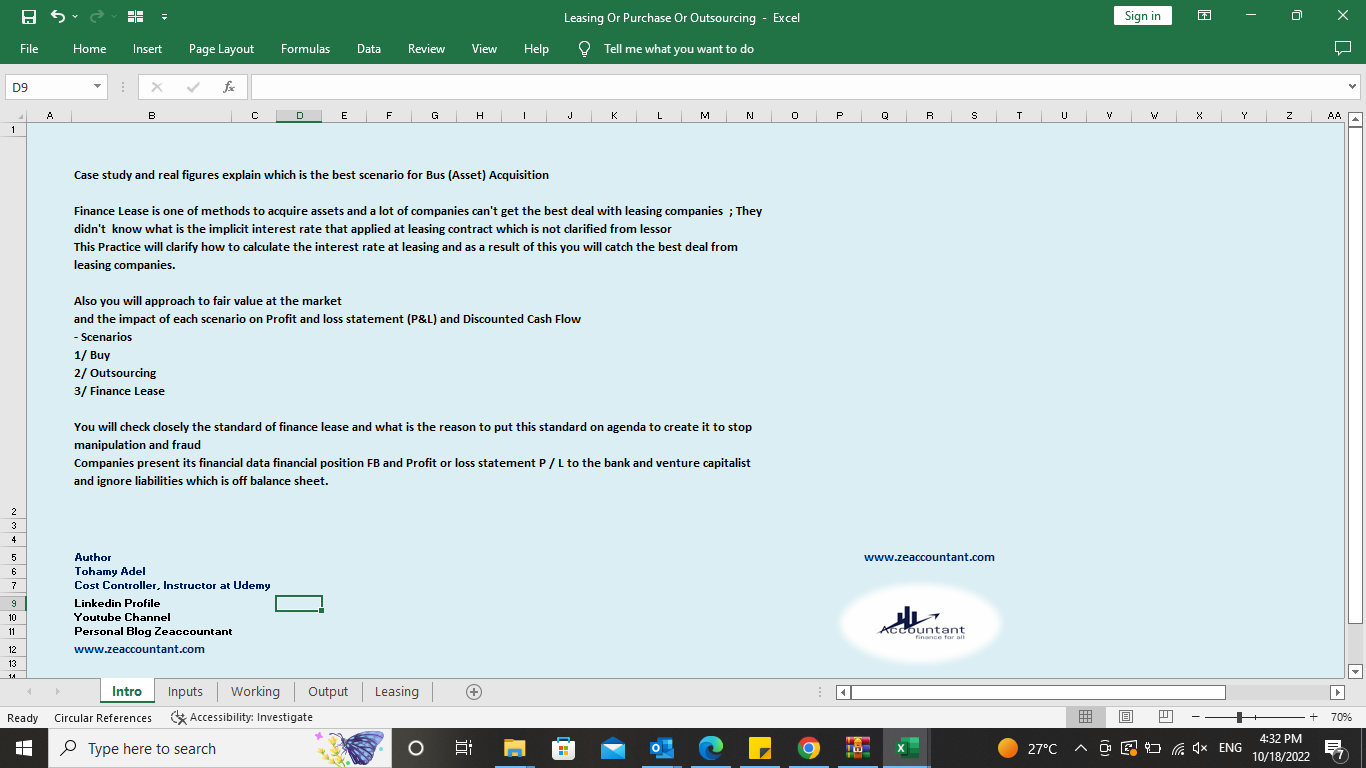This screenshot has width=1366, height=768.
Task: Select the Intro sheet tab
Action: point(127,691)
